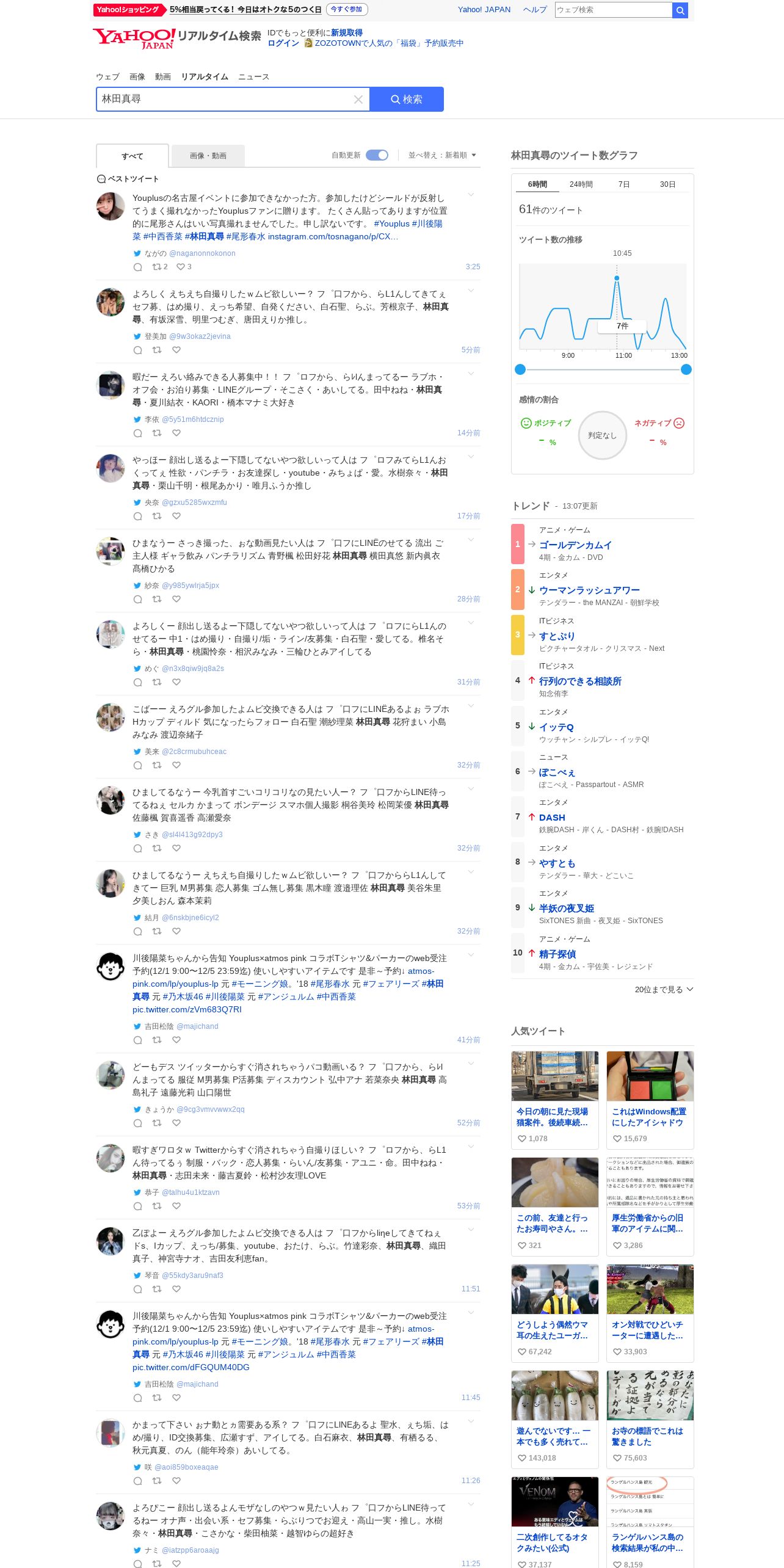Expand options chevron on 李依's tweet

point(471,374)
